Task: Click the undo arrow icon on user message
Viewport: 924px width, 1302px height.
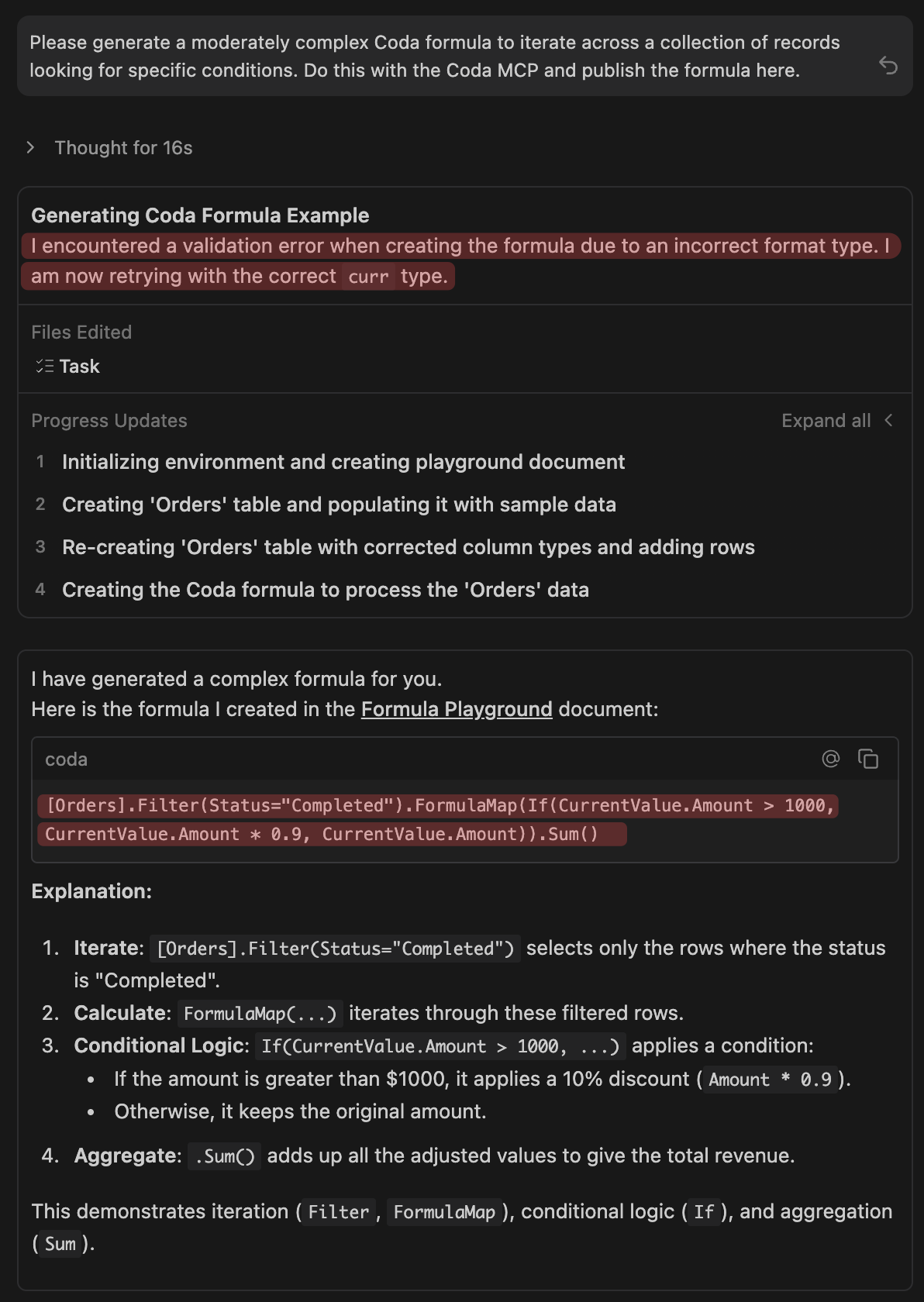Action: (x=888, y=66)
